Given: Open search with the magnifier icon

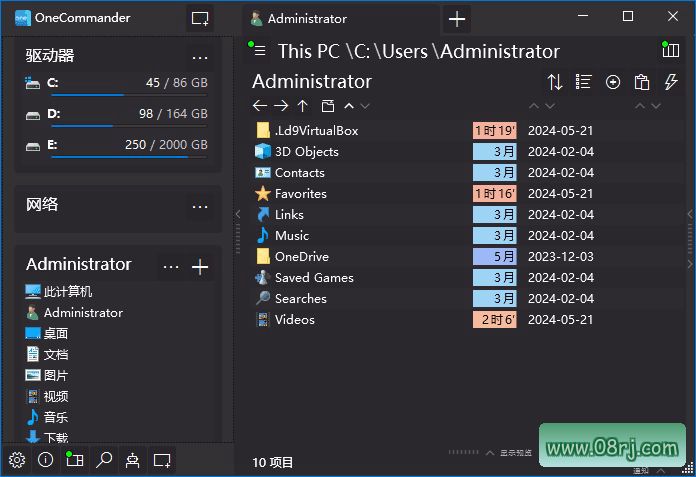Looking at the screenshot, I should [x=104, y=460].
